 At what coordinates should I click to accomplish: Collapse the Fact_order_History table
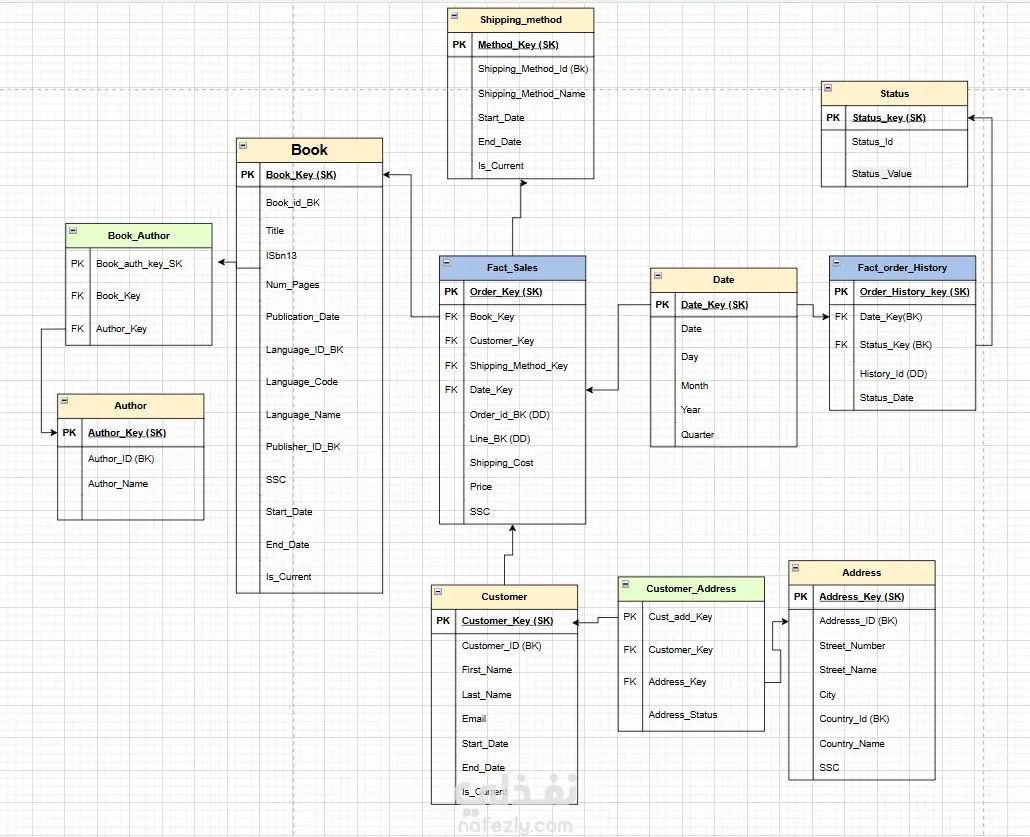tap(836, 263)
